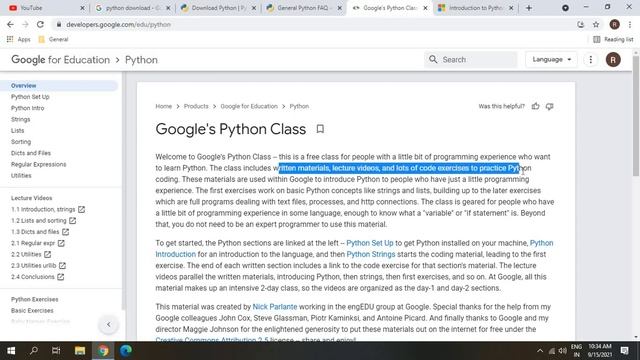Screen dimensions: 640x360
Task: Bookmark the Google's Python Class page
Action: click(320, 129)
